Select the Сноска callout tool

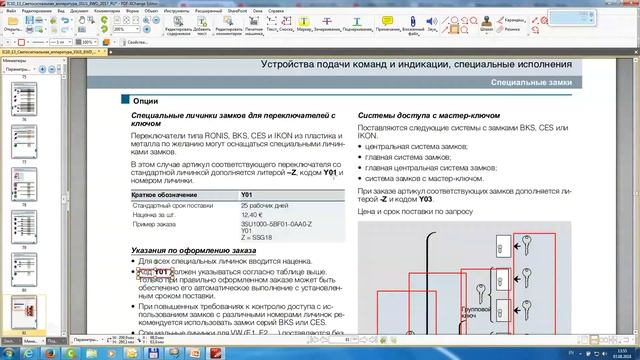[x=287, y=24]
